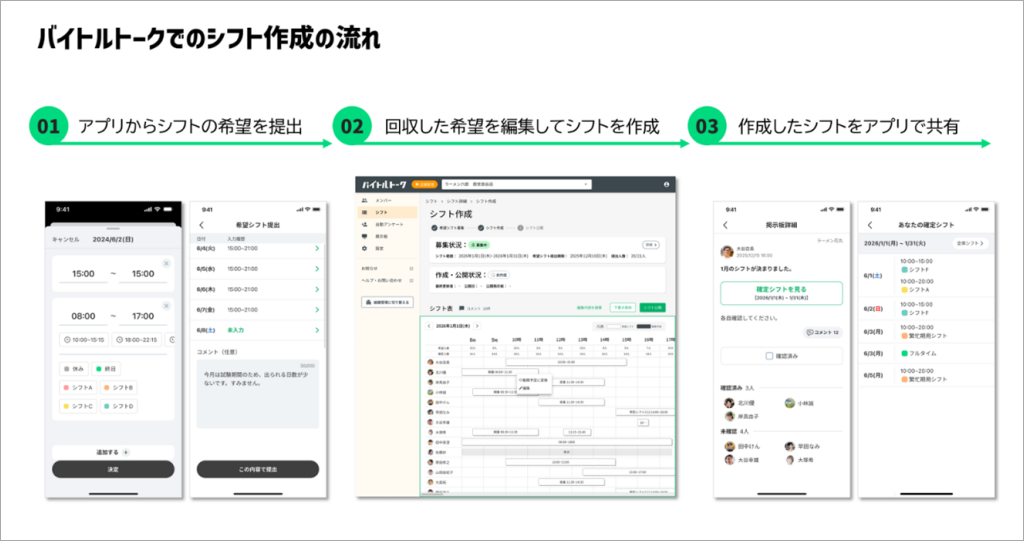Select the シフトC chip
This screenshot has width=1024, height=541.
78,406
